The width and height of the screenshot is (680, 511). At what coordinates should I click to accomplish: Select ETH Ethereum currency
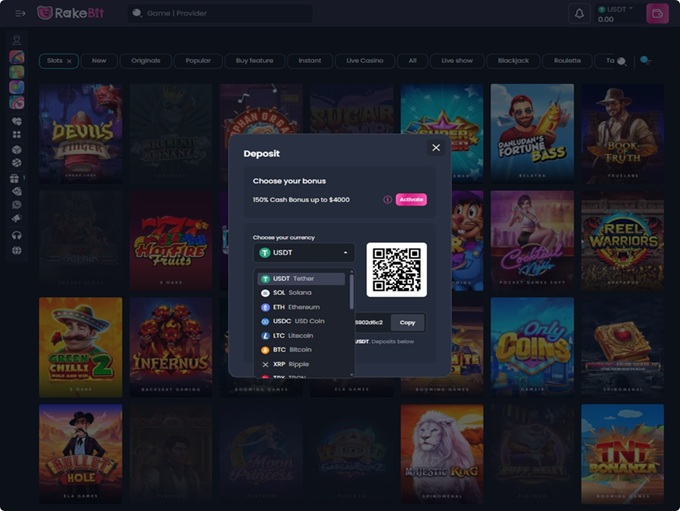tap(301, 307)
